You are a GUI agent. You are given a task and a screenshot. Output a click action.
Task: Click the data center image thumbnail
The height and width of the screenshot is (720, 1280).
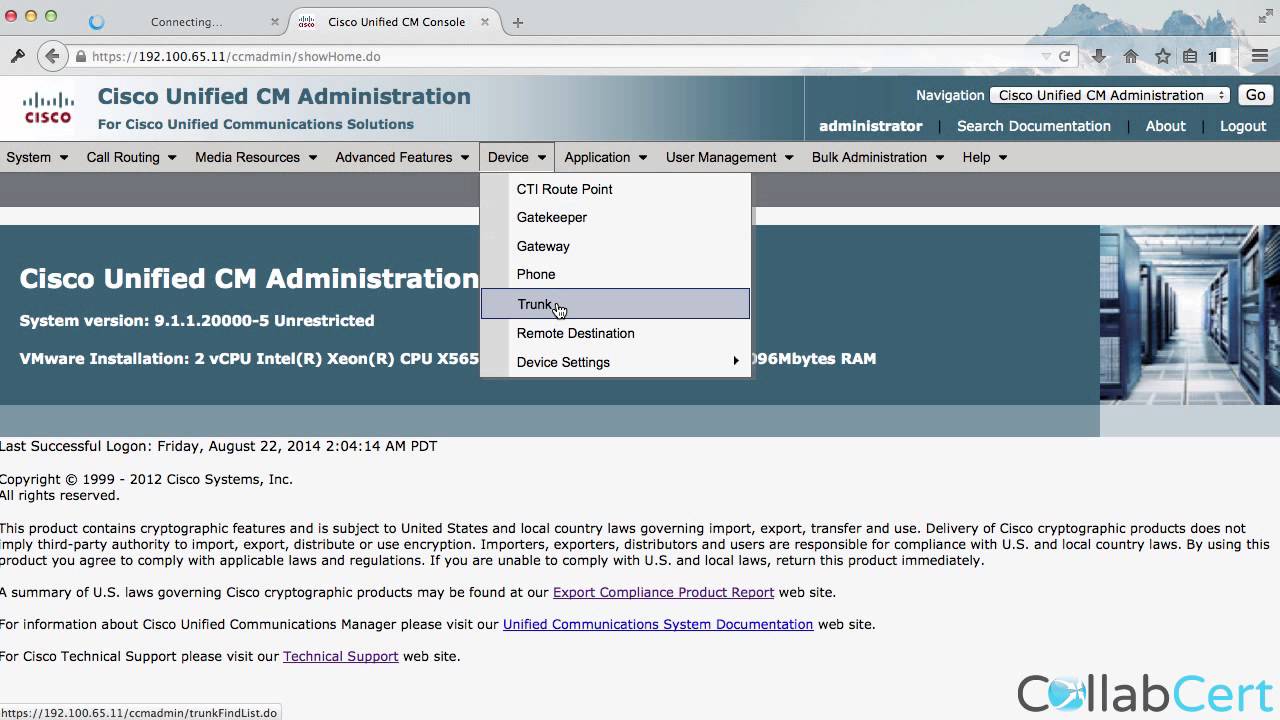point(1189,315)
